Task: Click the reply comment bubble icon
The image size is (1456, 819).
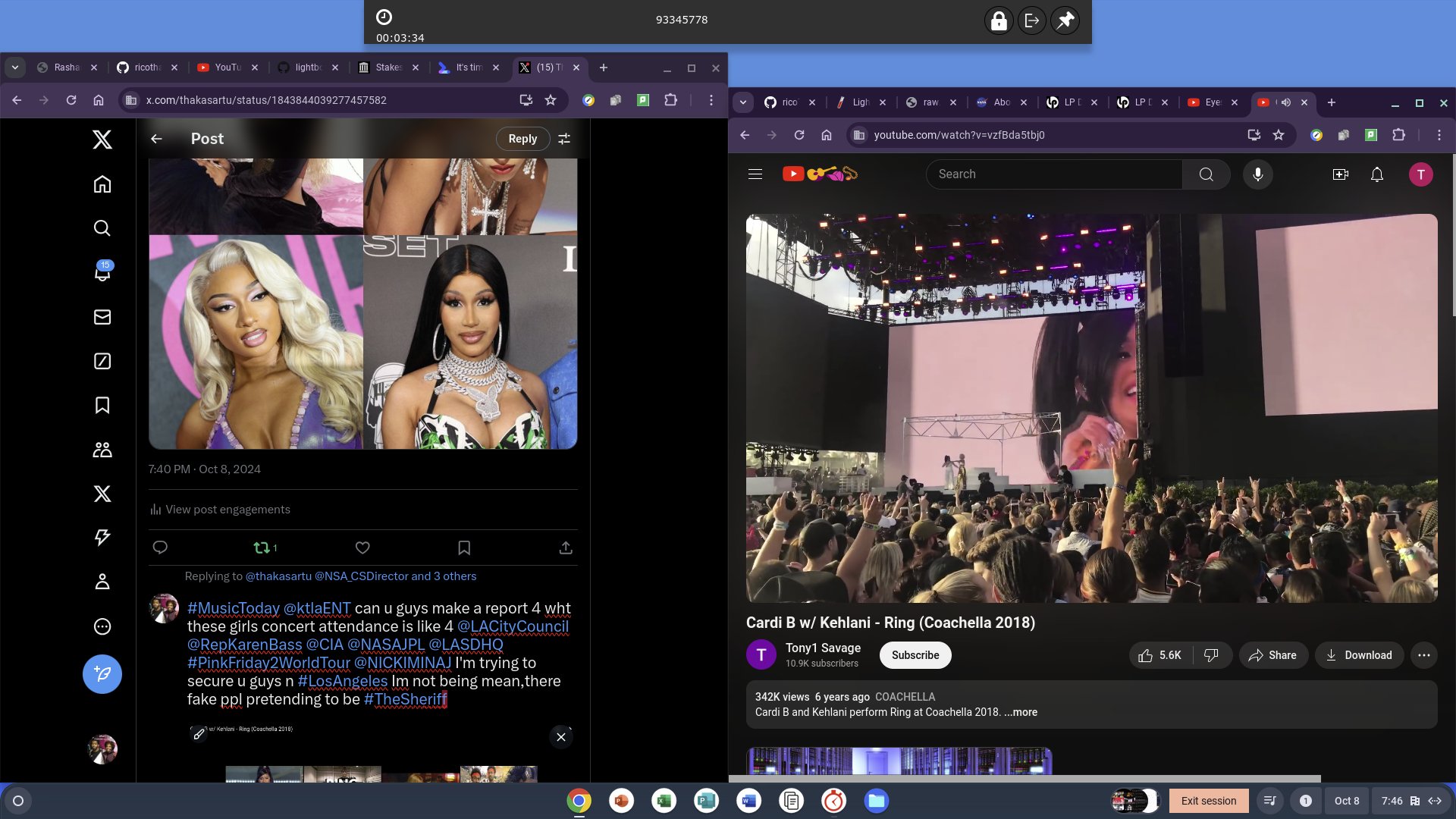Action: pyautogui.click(x=160, y=548)
